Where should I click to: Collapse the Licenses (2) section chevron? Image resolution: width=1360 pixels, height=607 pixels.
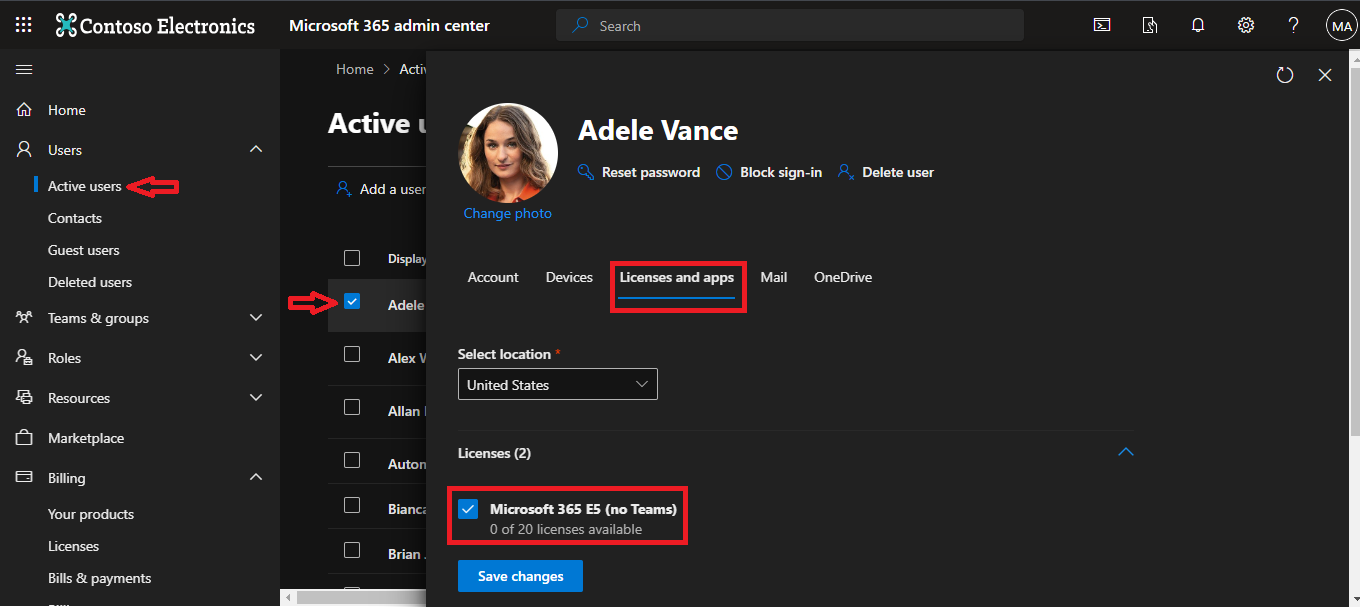[1126, 452]
